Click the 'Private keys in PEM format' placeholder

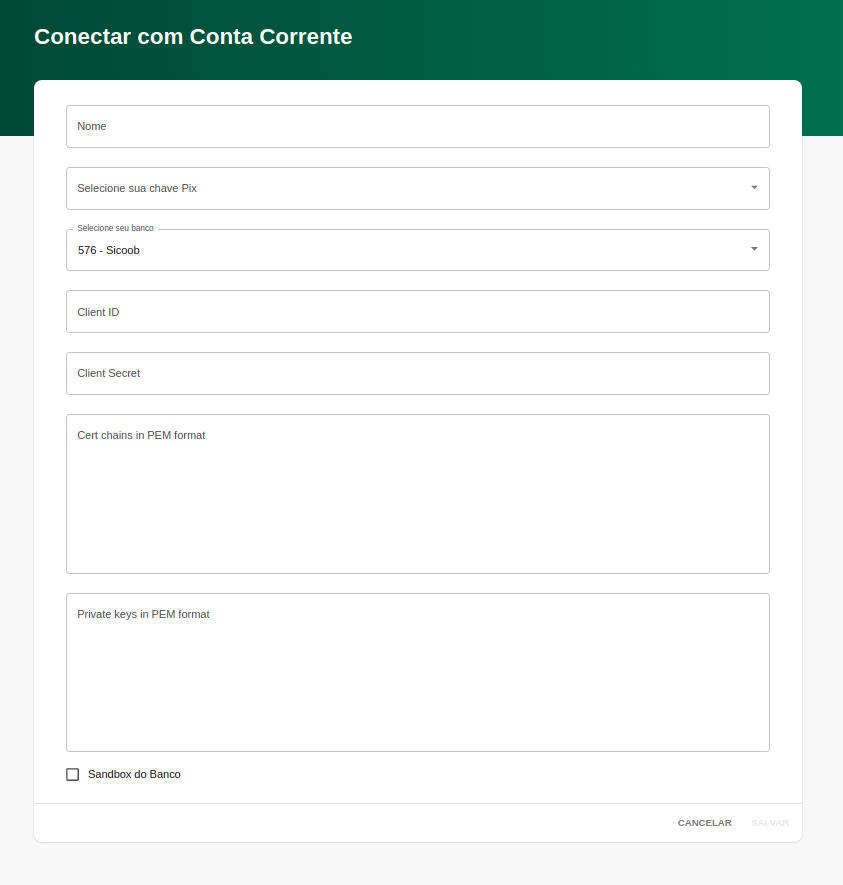[143, 614]
